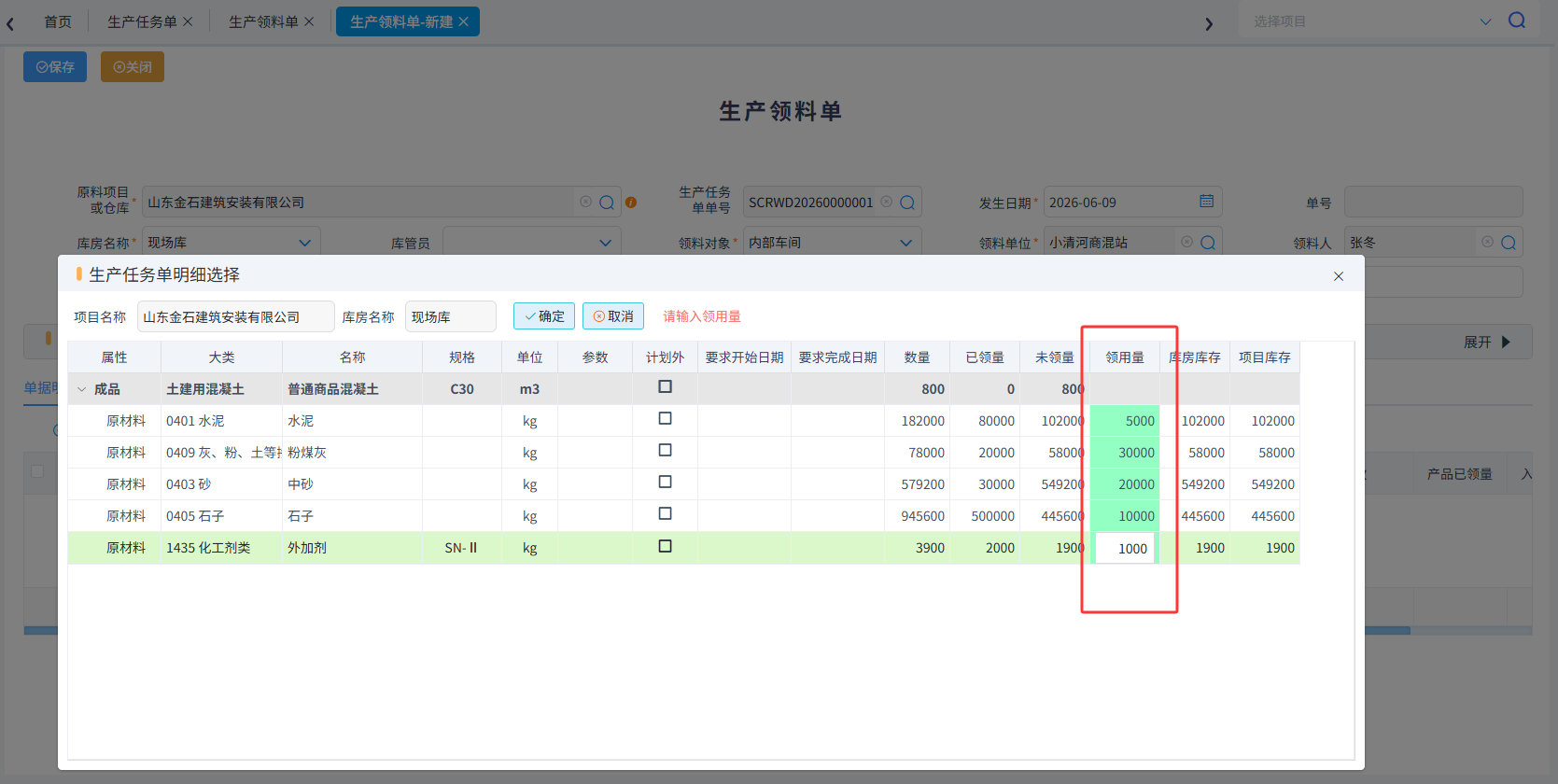Click the 关闭 button
Image resolution: width=1558 pixels, height=784 pixels.
click(x=133, y=67)
